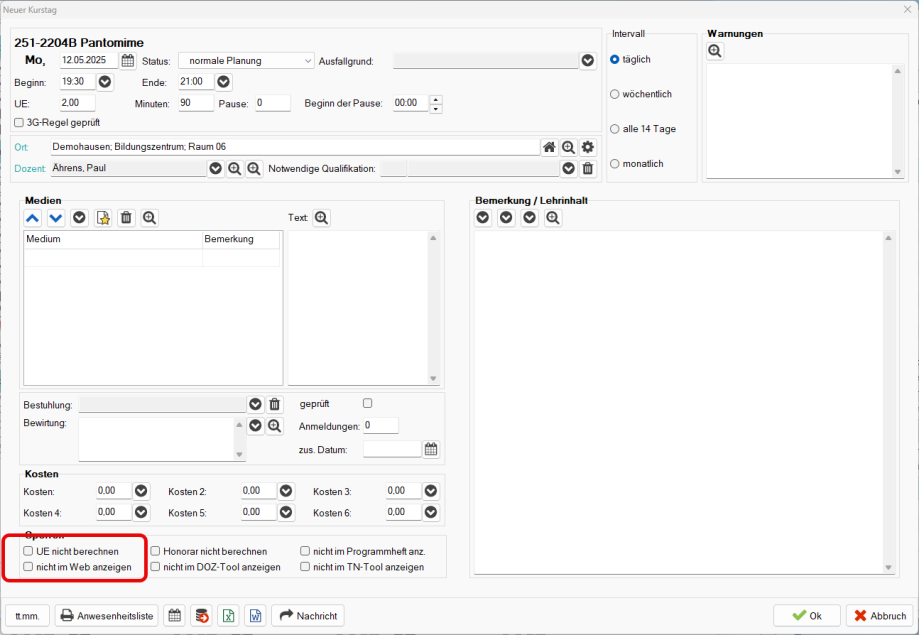The height and width of the screenshot is (635, 919).
Task: Click the home icon in the Ort row
Action: pyautogui.click(x=549, y=147)
